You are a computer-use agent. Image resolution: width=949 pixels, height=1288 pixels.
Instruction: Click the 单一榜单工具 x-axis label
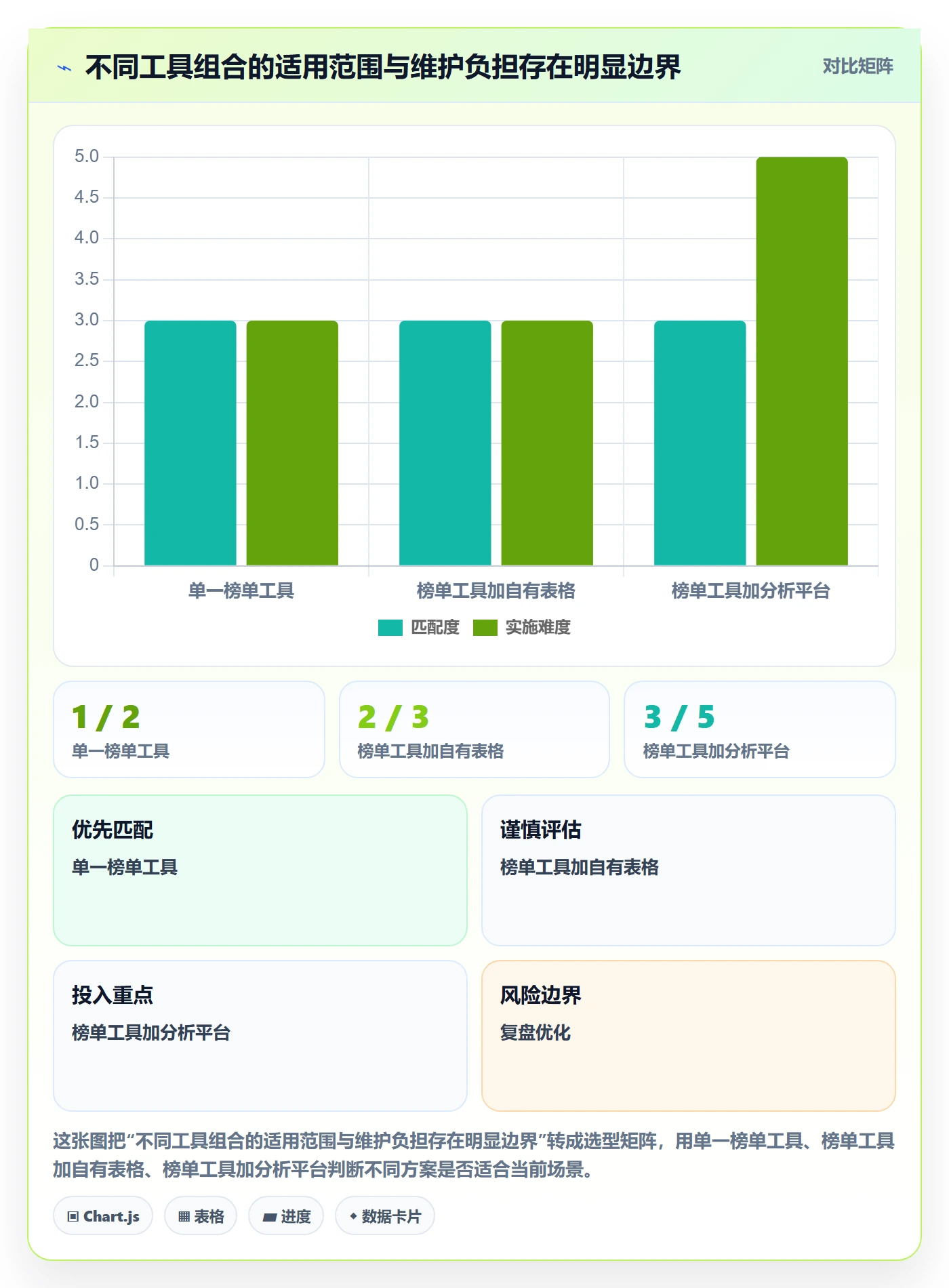pyautogui.click(x=241, y=591)
